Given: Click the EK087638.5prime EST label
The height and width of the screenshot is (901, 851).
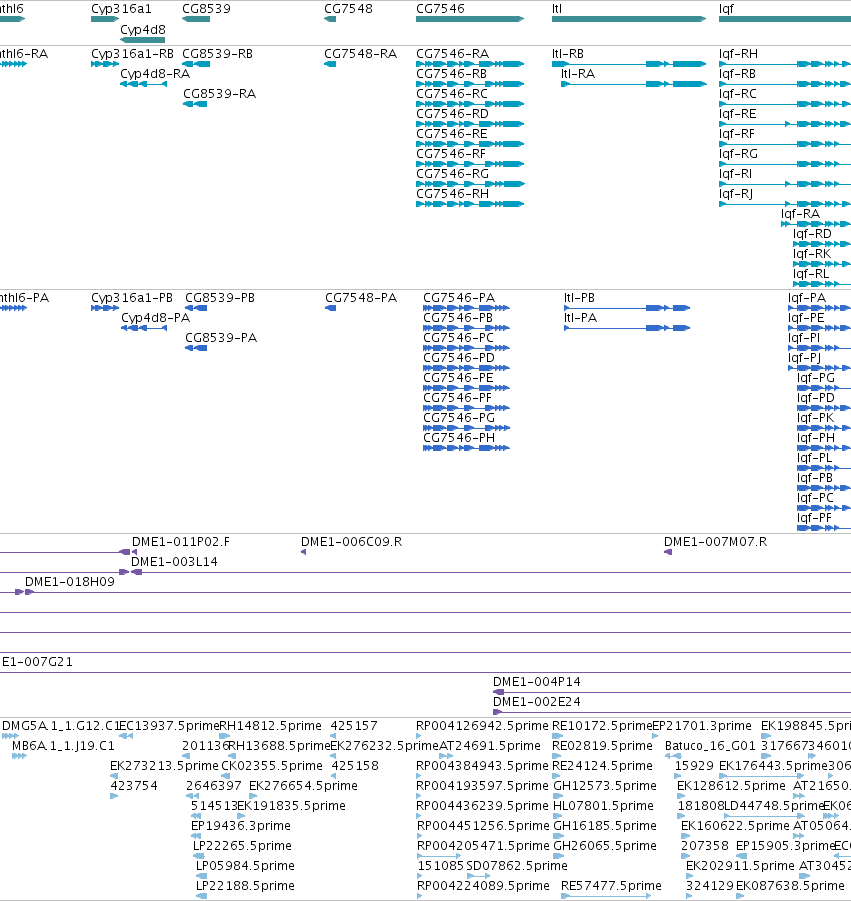Looking at the screenshot, I should [x=790, y=885].
